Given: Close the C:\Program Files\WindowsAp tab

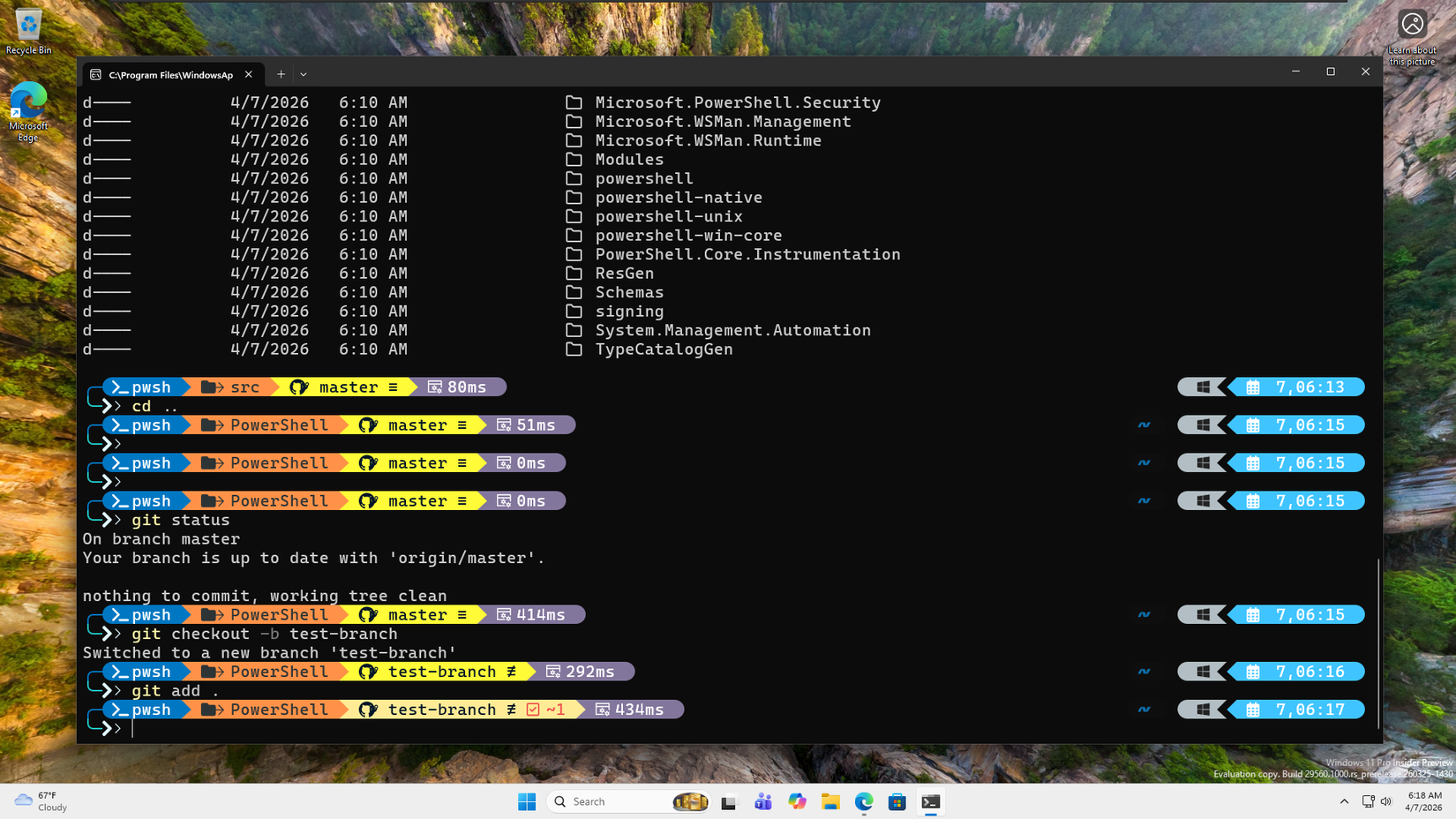Looking at the screenshot, I should [x=249, y=75].
